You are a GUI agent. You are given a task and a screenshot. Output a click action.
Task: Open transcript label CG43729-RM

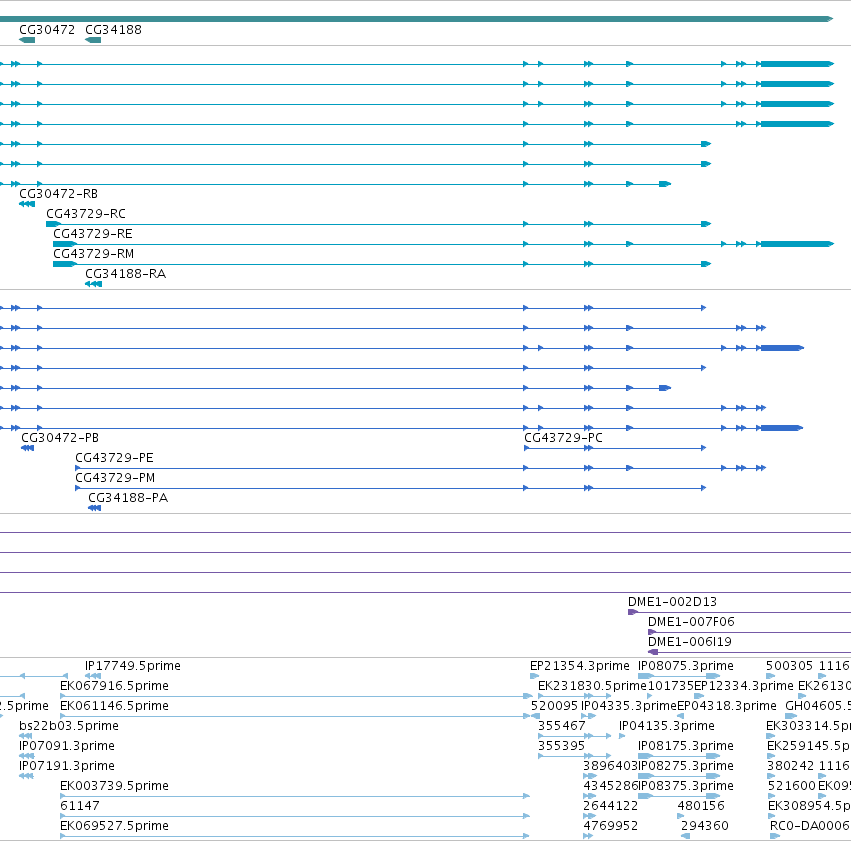click(93, 254)
